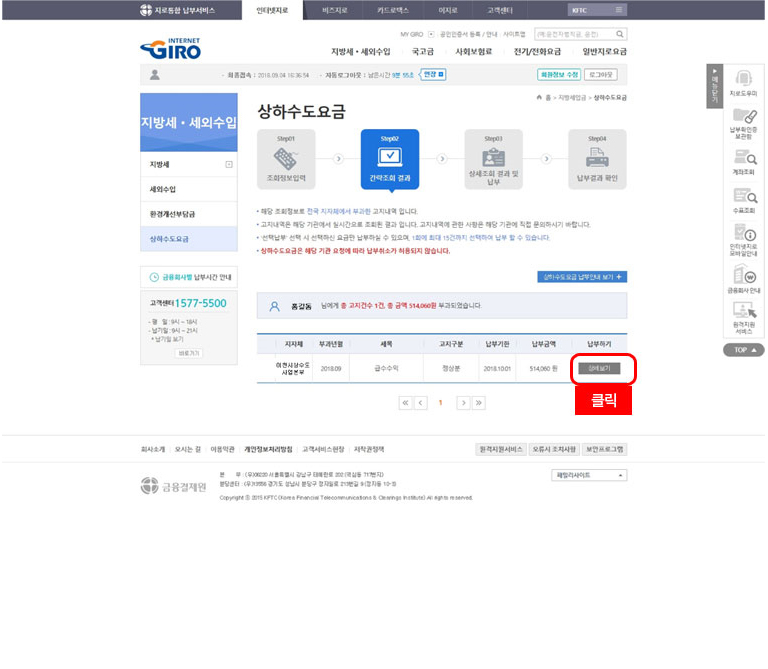Click the home icon in breadcrumb
This screenshot has width=768, height=669.
539,97
